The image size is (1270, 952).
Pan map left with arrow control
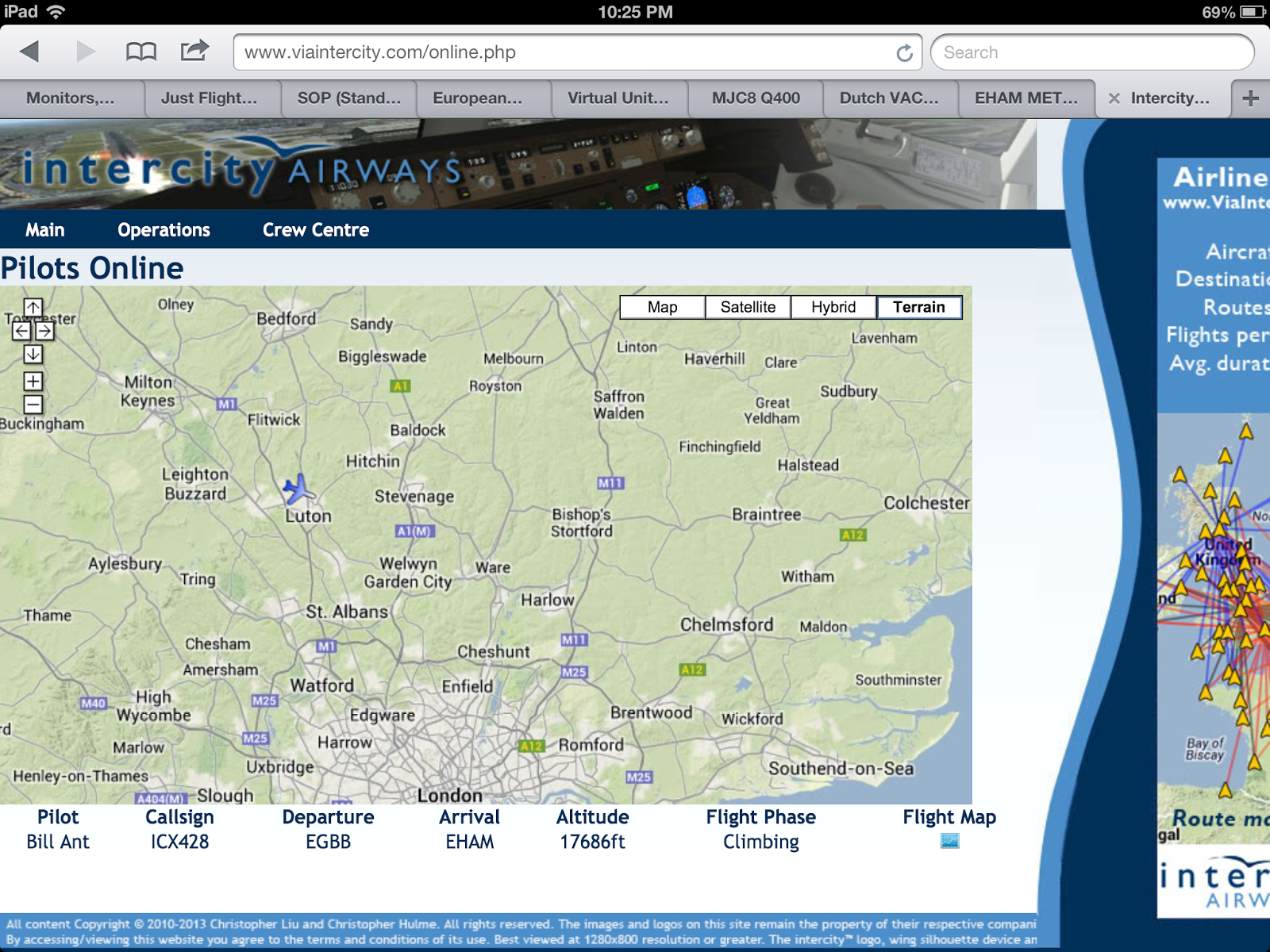pyautogui.click(x=22, y=331)
